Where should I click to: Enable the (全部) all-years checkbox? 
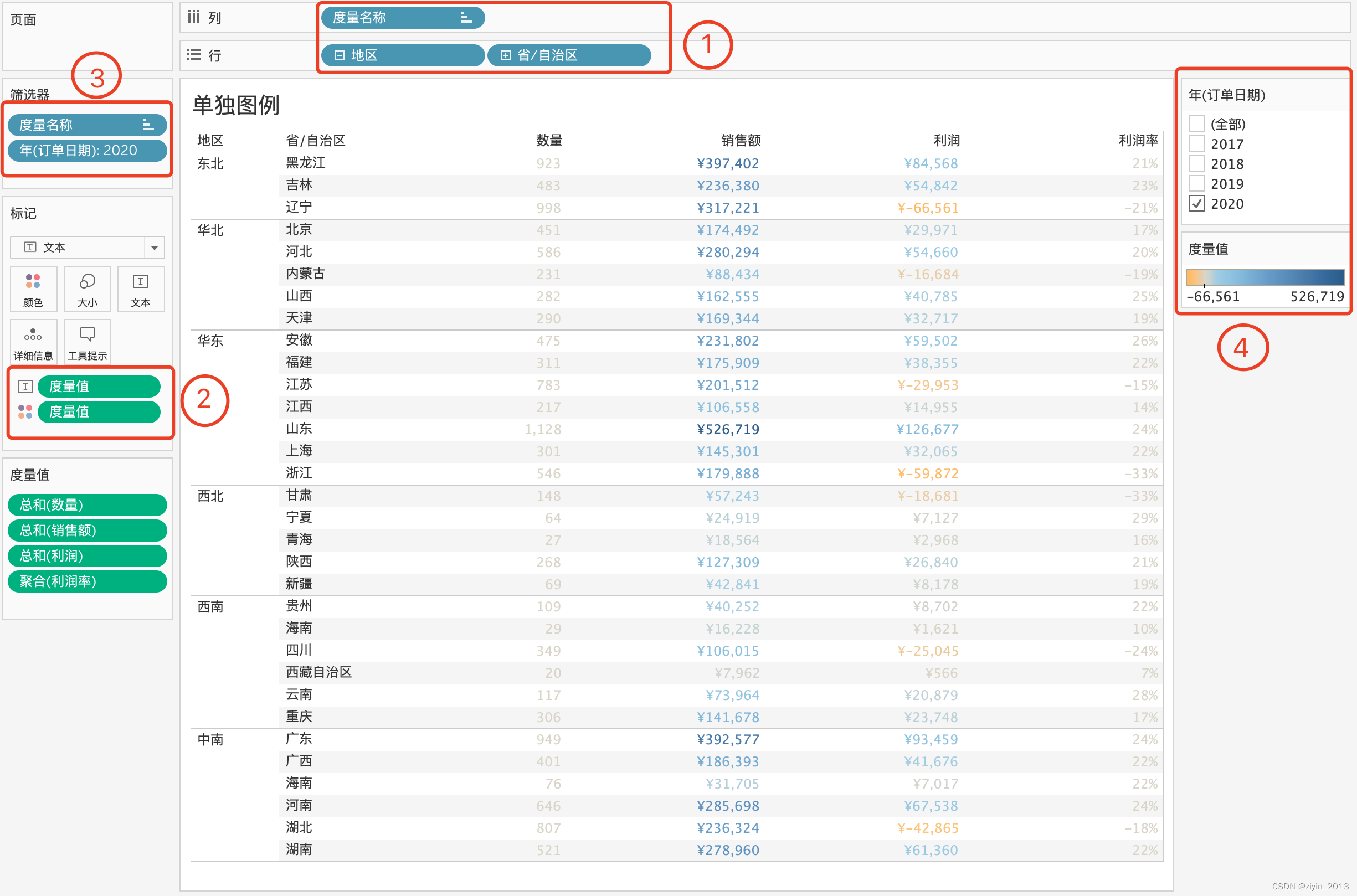coord(1196,123)
